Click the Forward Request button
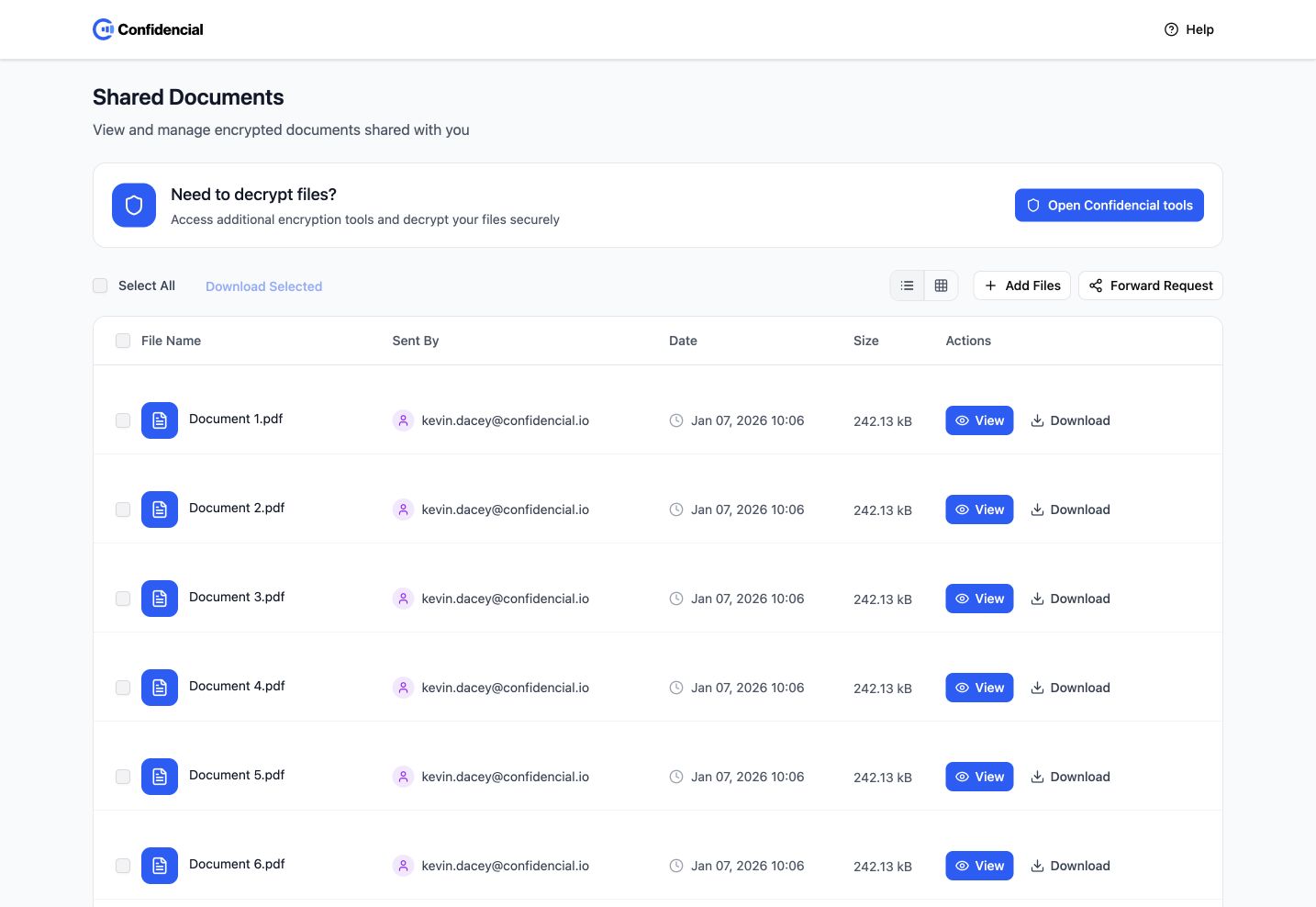1316x907 pixels. tap(1151, 286)
